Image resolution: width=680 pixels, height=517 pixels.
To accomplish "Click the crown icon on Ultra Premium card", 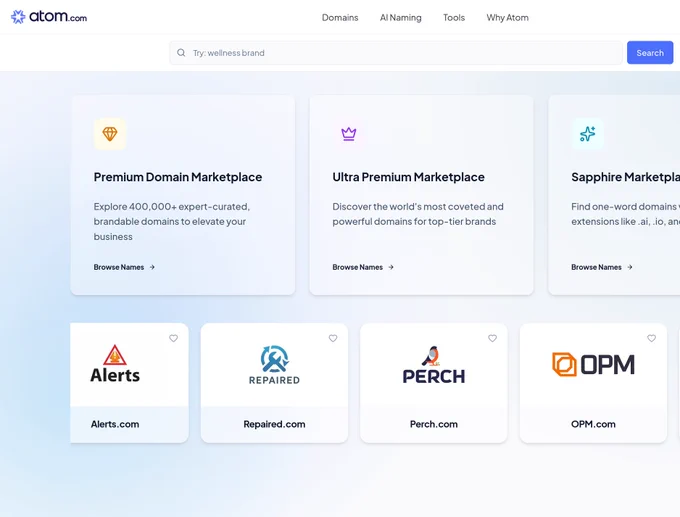I will tap(349, 134).
